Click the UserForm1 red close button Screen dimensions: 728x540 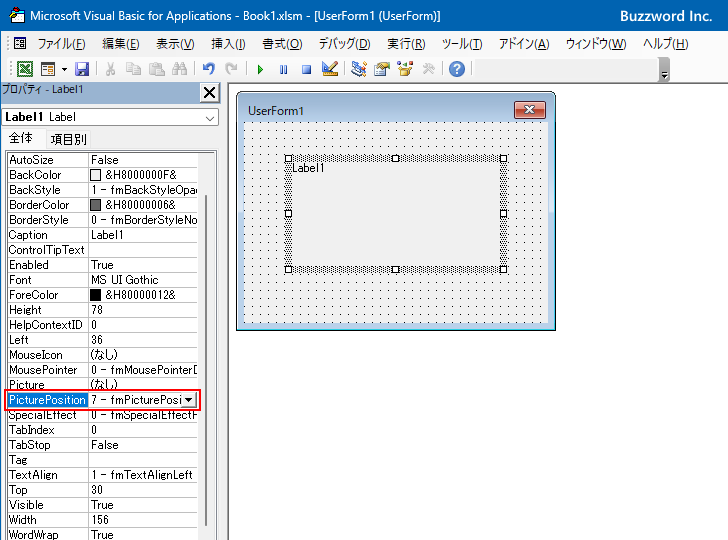pyautogui.click(x=530, y=110)
